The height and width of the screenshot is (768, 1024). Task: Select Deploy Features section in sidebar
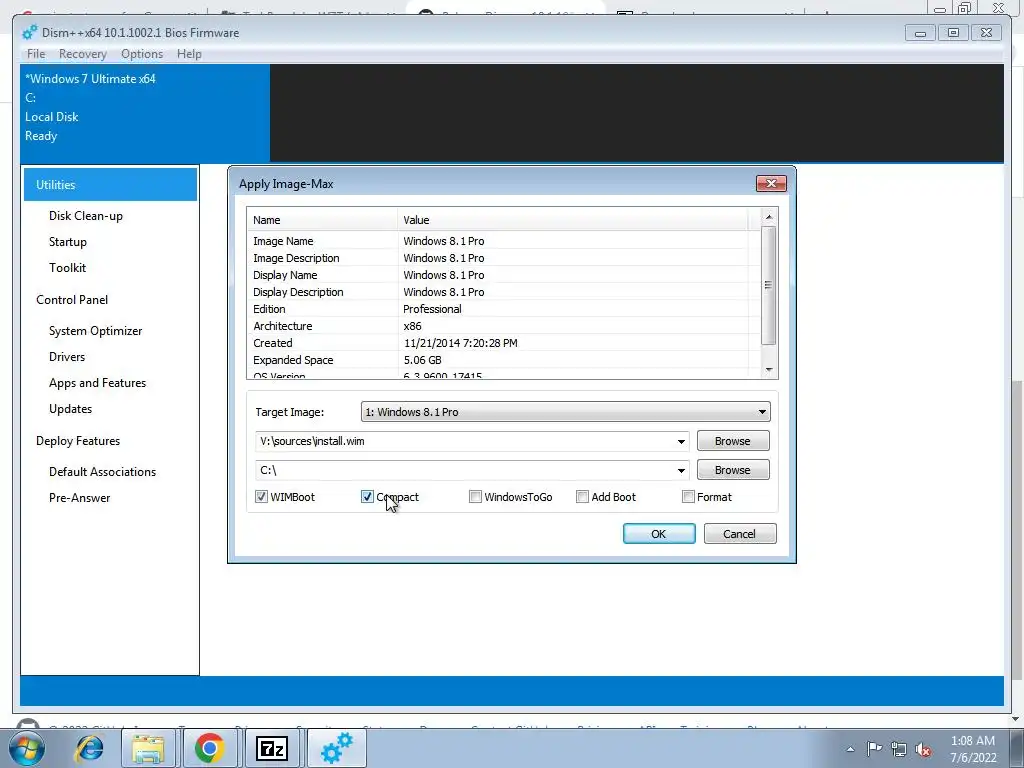click(78, 441)
